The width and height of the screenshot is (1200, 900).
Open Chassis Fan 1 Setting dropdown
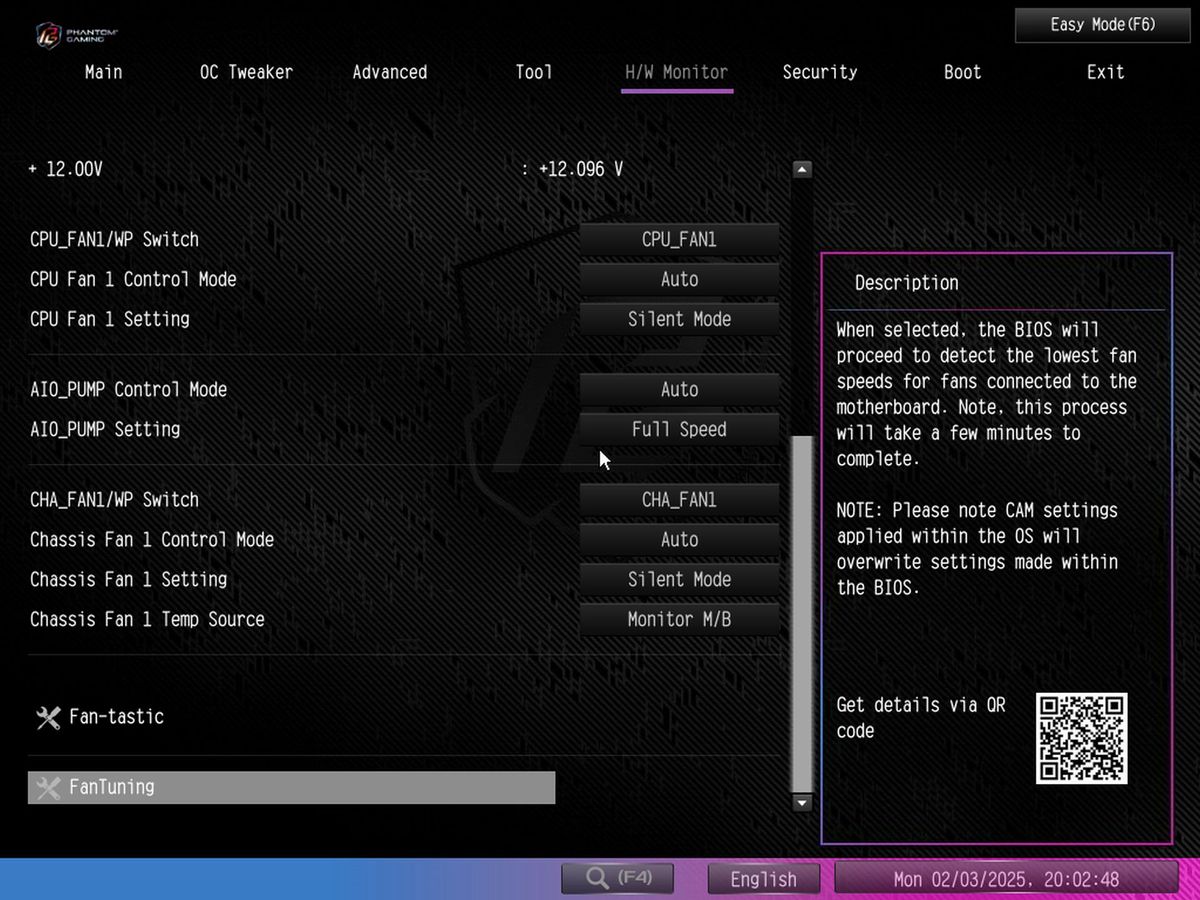[679, 580]
